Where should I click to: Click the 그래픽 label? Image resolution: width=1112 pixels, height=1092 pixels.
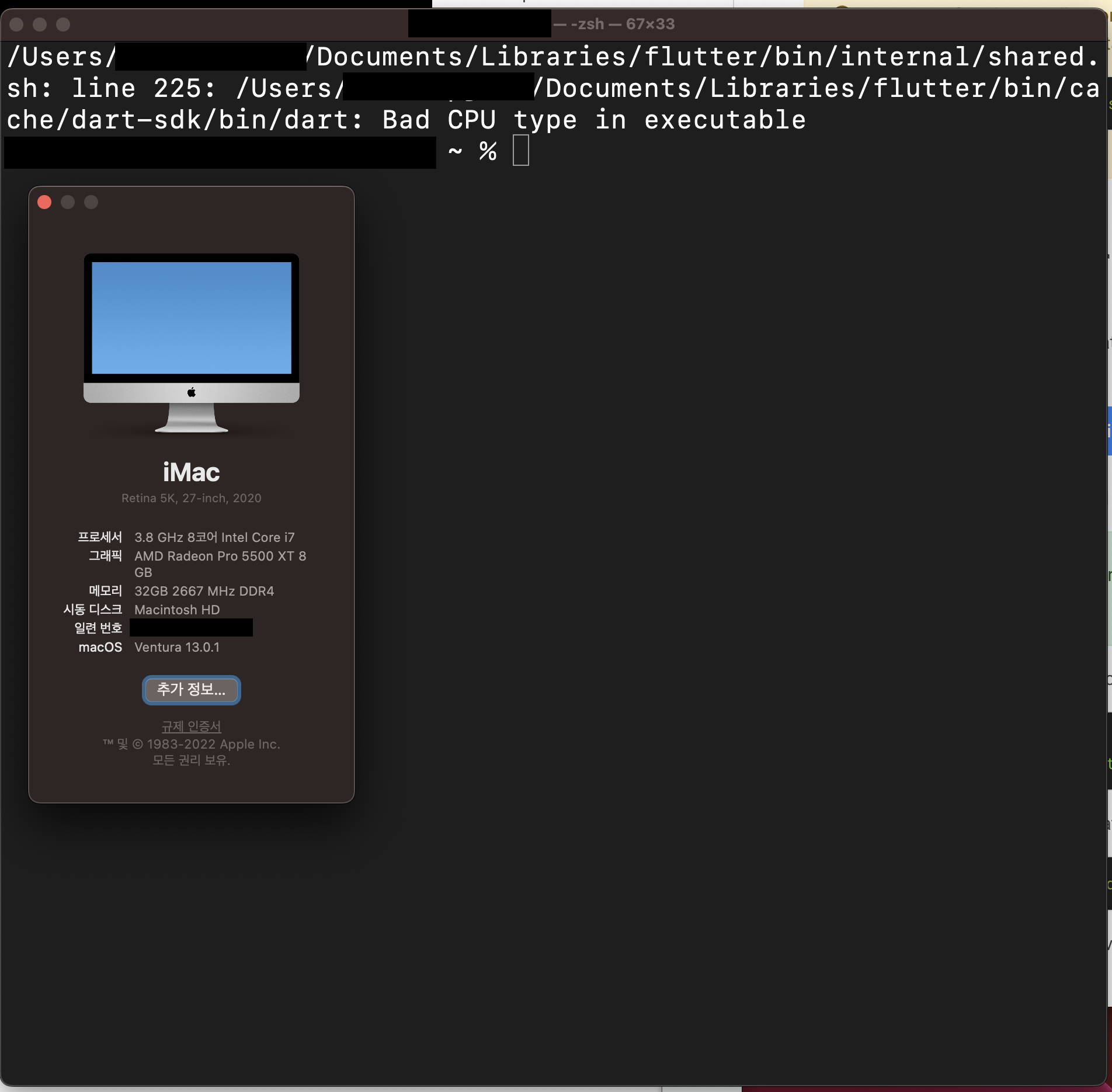pyautogui.click(x=105, y=556)
